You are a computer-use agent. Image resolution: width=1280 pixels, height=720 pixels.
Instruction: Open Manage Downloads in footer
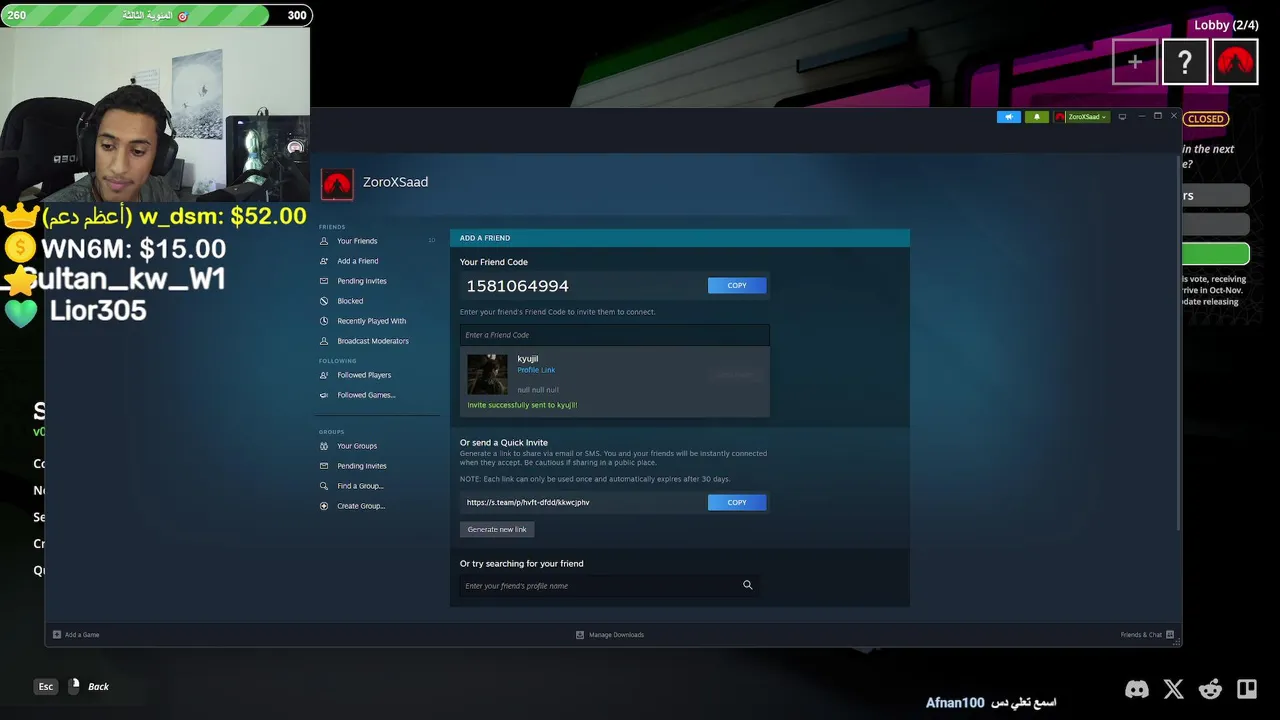pyautogui.click(x=610, y=635)
